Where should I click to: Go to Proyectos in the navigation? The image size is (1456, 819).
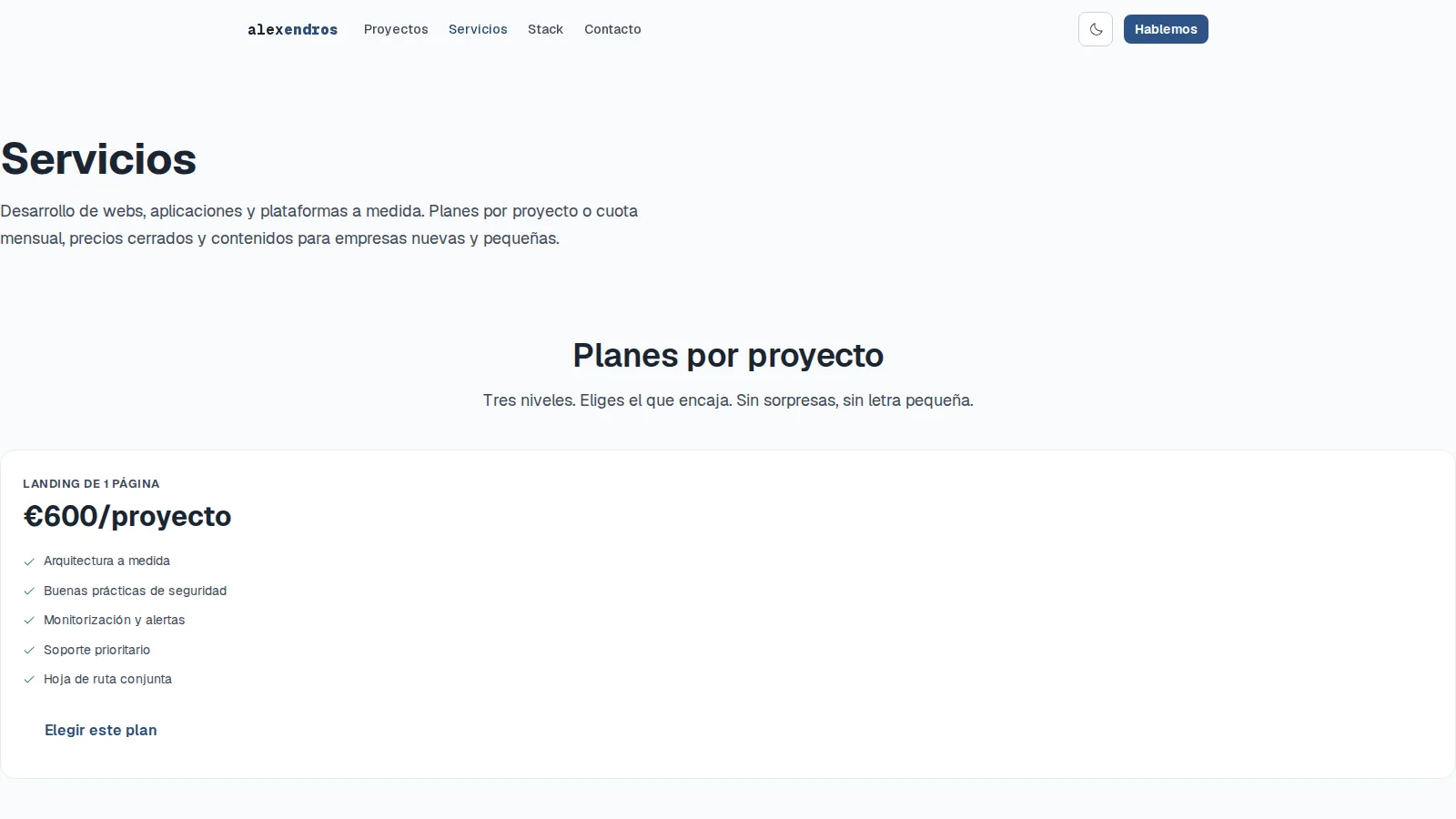tap(396, 29)
